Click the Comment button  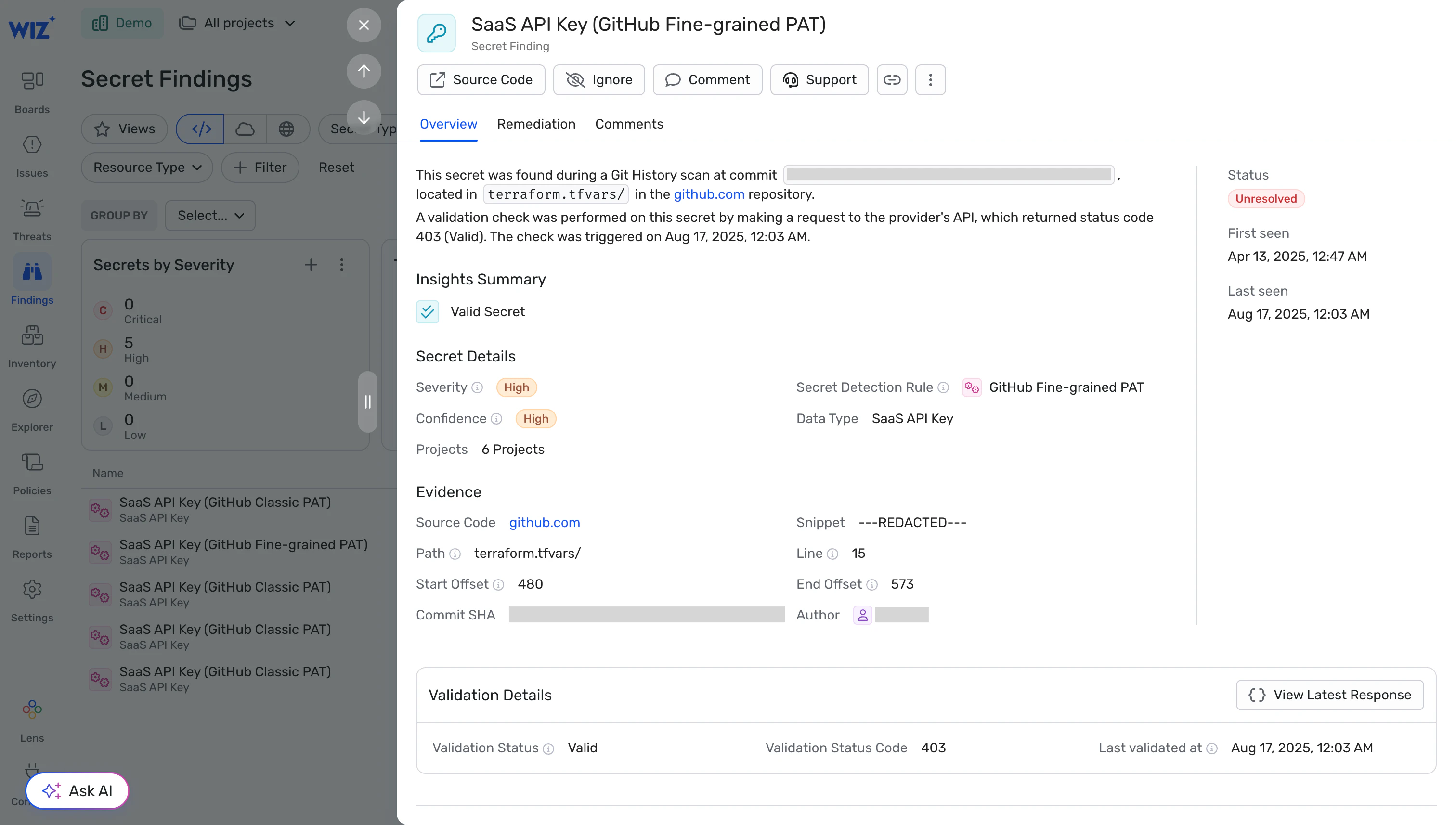pos(707,80)
